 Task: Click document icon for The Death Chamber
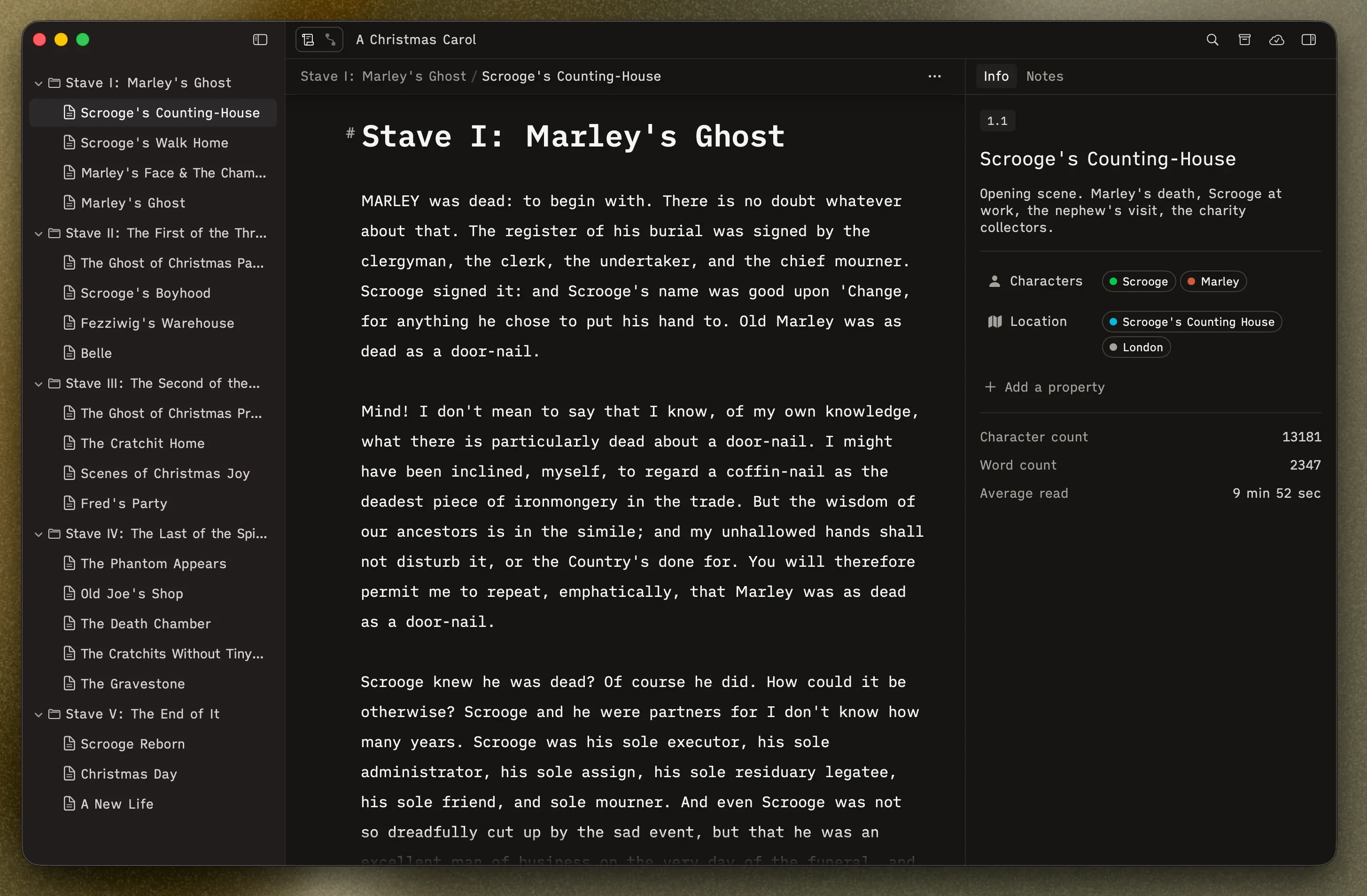tap(69, 623)
